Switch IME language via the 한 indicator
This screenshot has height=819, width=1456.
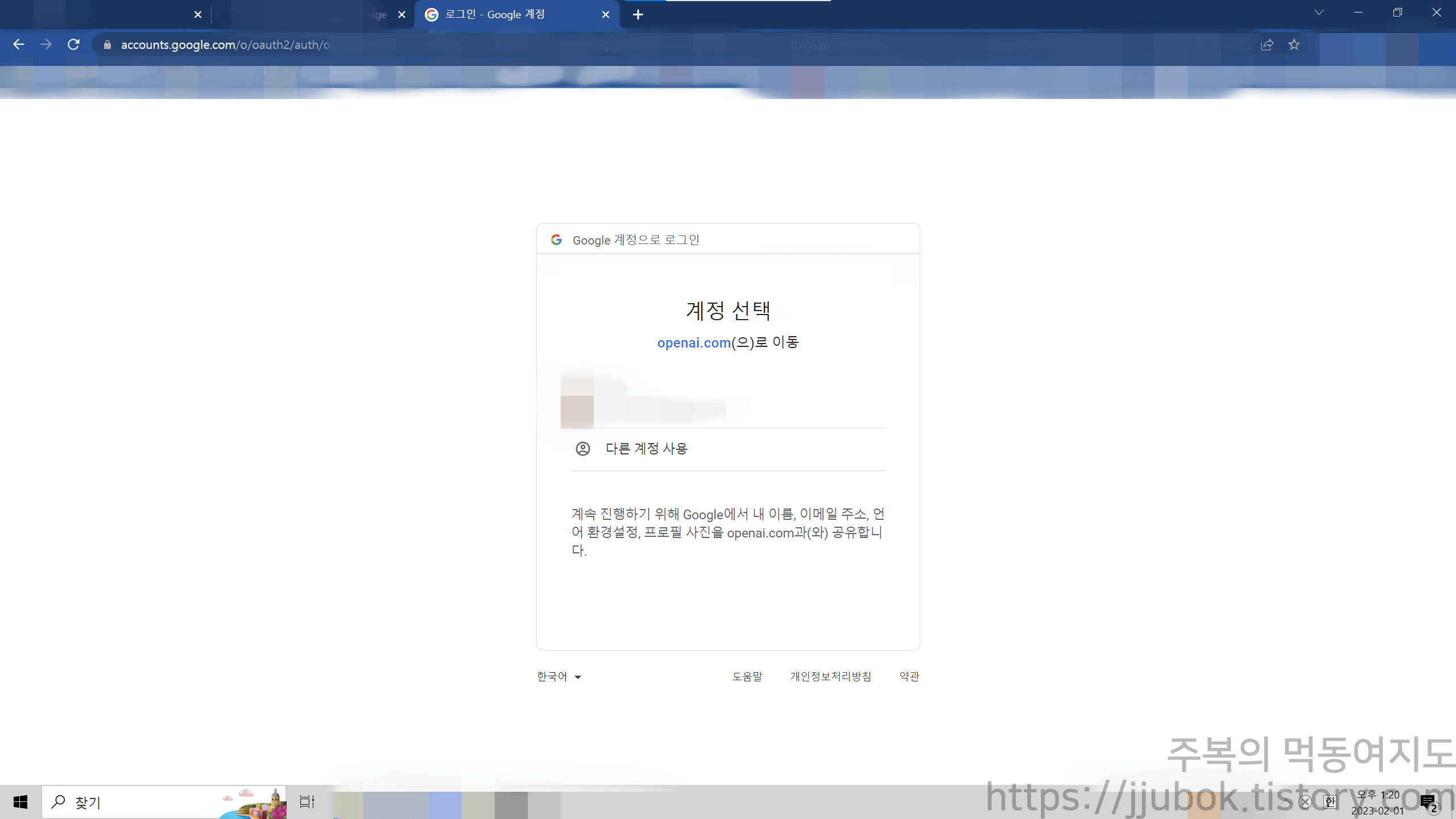pos(1330,801)
